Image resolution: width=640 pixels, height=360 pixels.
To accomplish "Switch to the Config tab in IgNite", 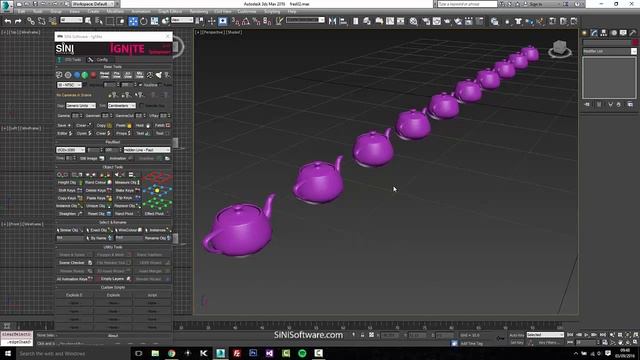I will pos(99,60).
